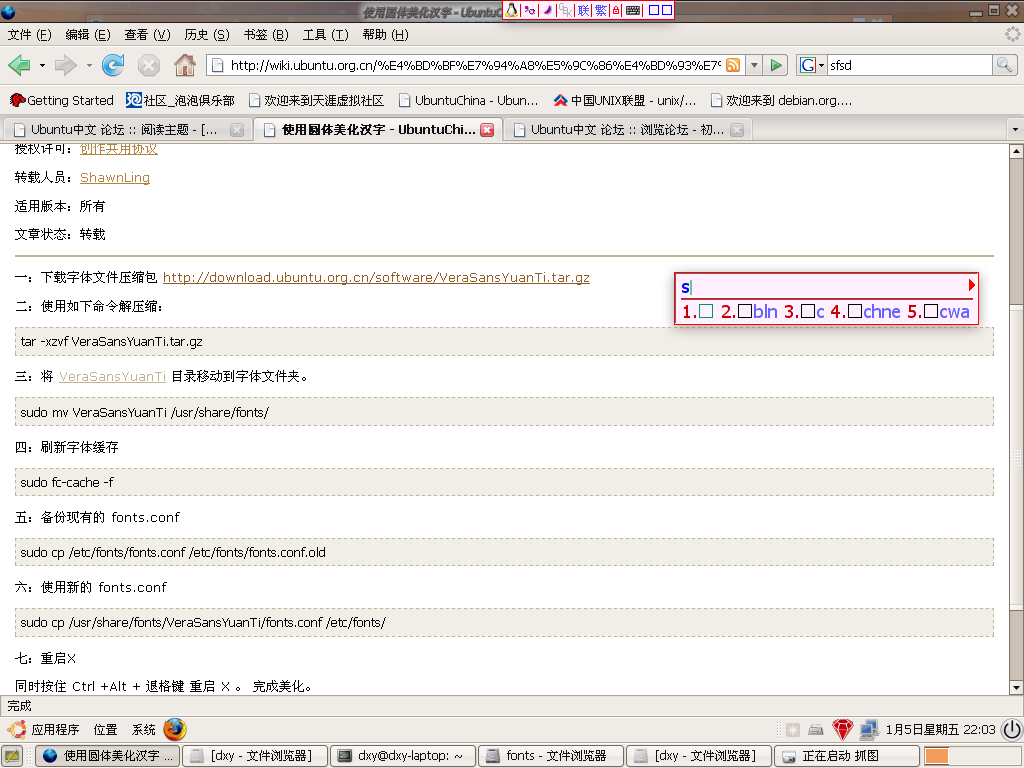Open the 查看 (V) menu
This screenshot has height=768, width=1024.
(147, 35)
